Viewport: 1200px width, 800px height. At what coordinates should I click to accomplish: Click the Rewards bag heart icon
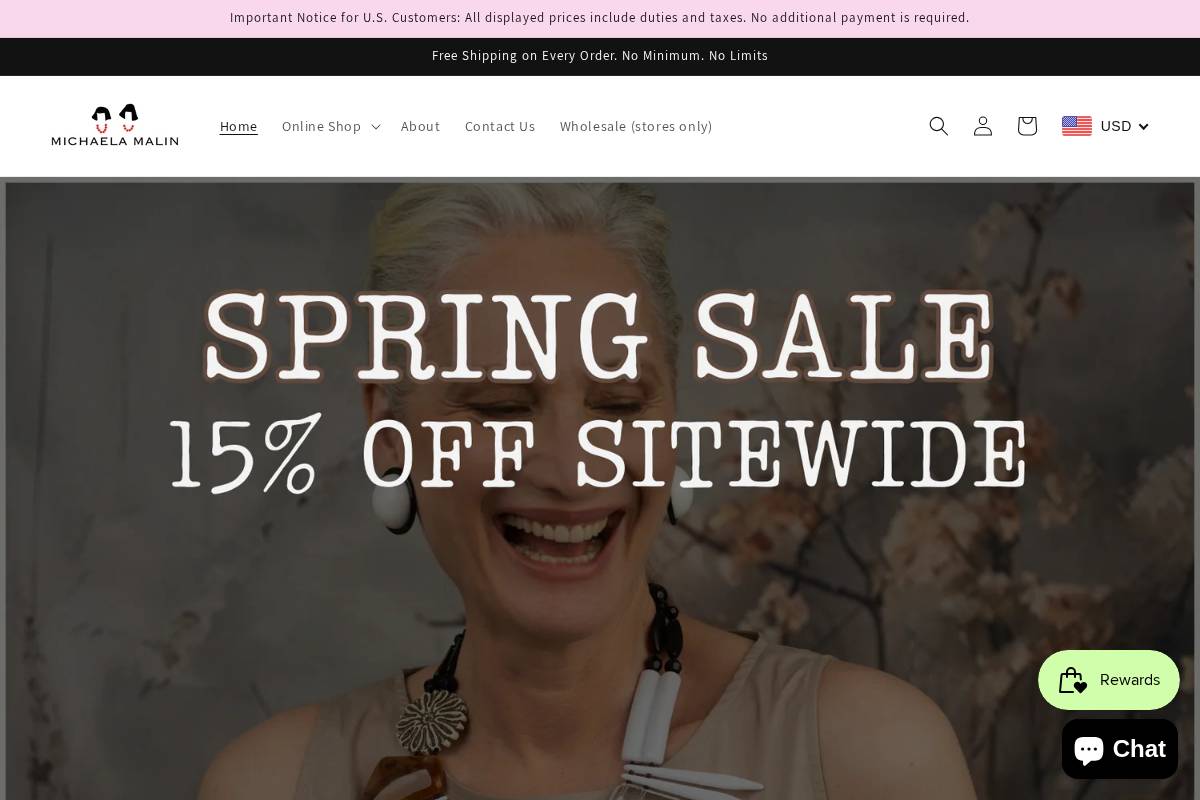tap(1073, 680)
